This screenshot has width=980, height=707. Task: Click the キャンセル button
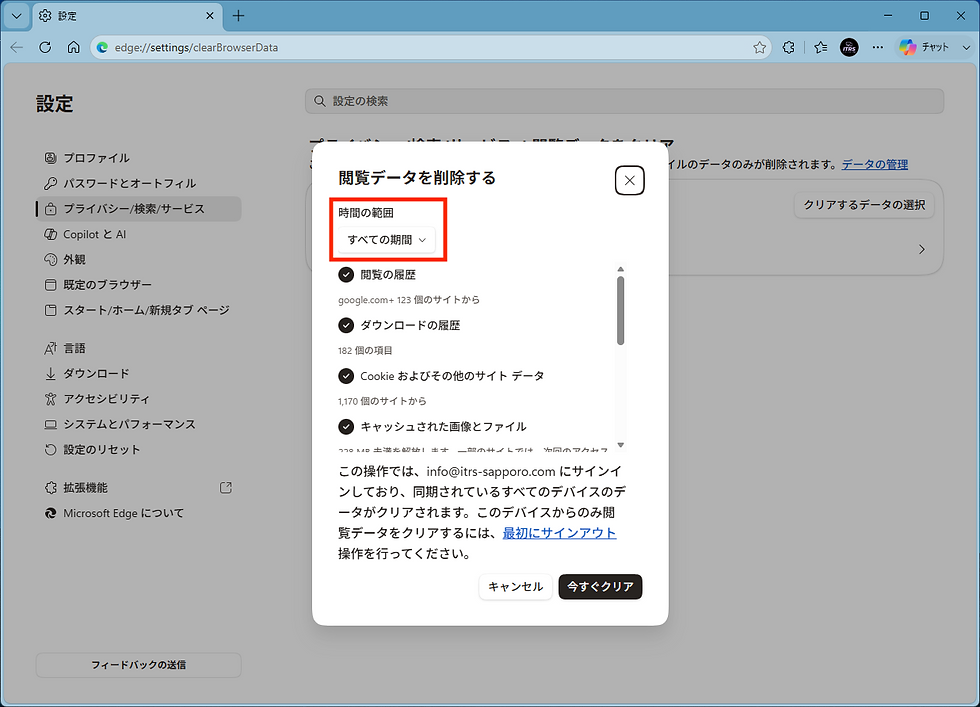click(516, 587)
